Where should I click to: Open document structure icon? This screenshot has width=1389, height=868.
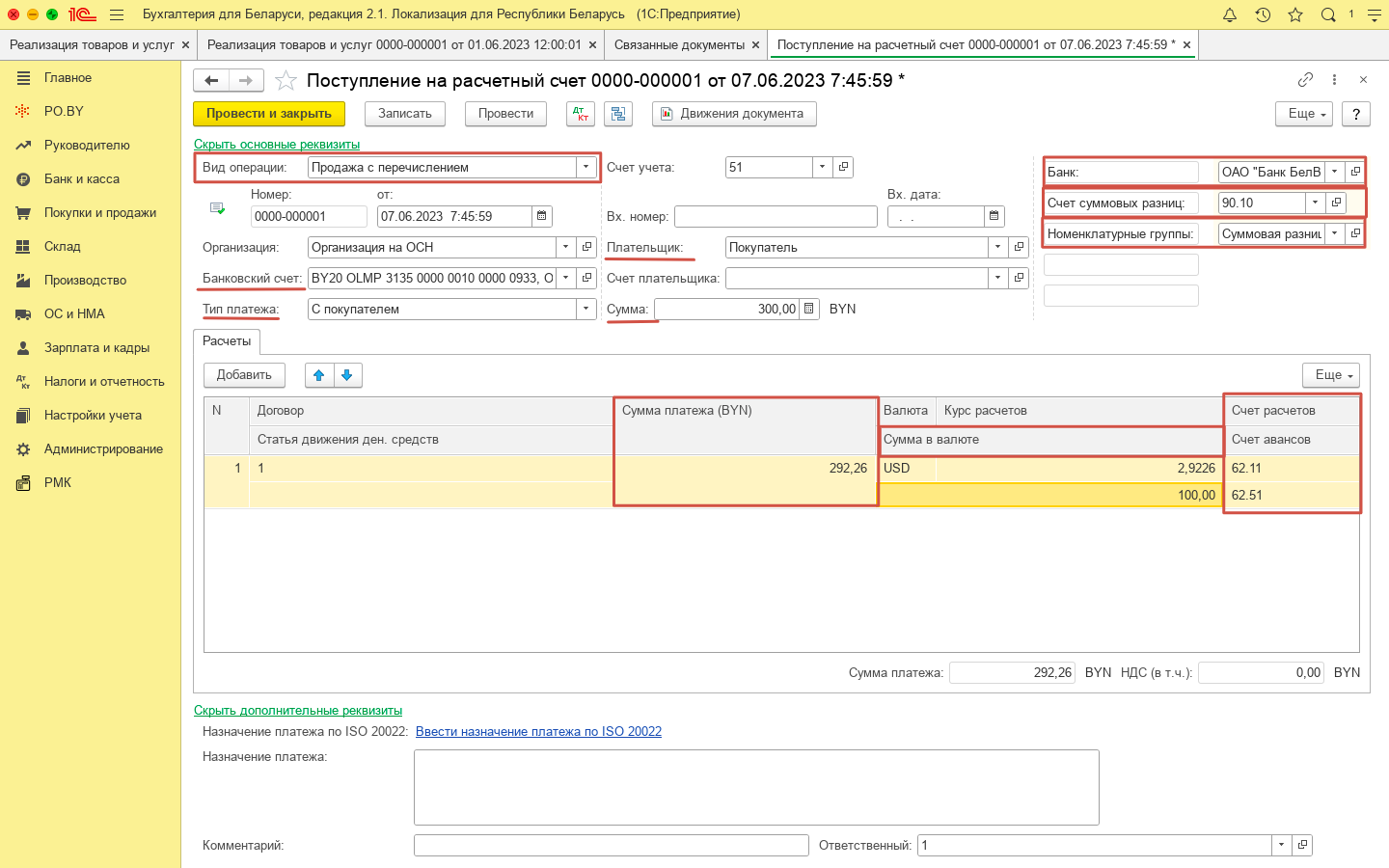point(618,114)
